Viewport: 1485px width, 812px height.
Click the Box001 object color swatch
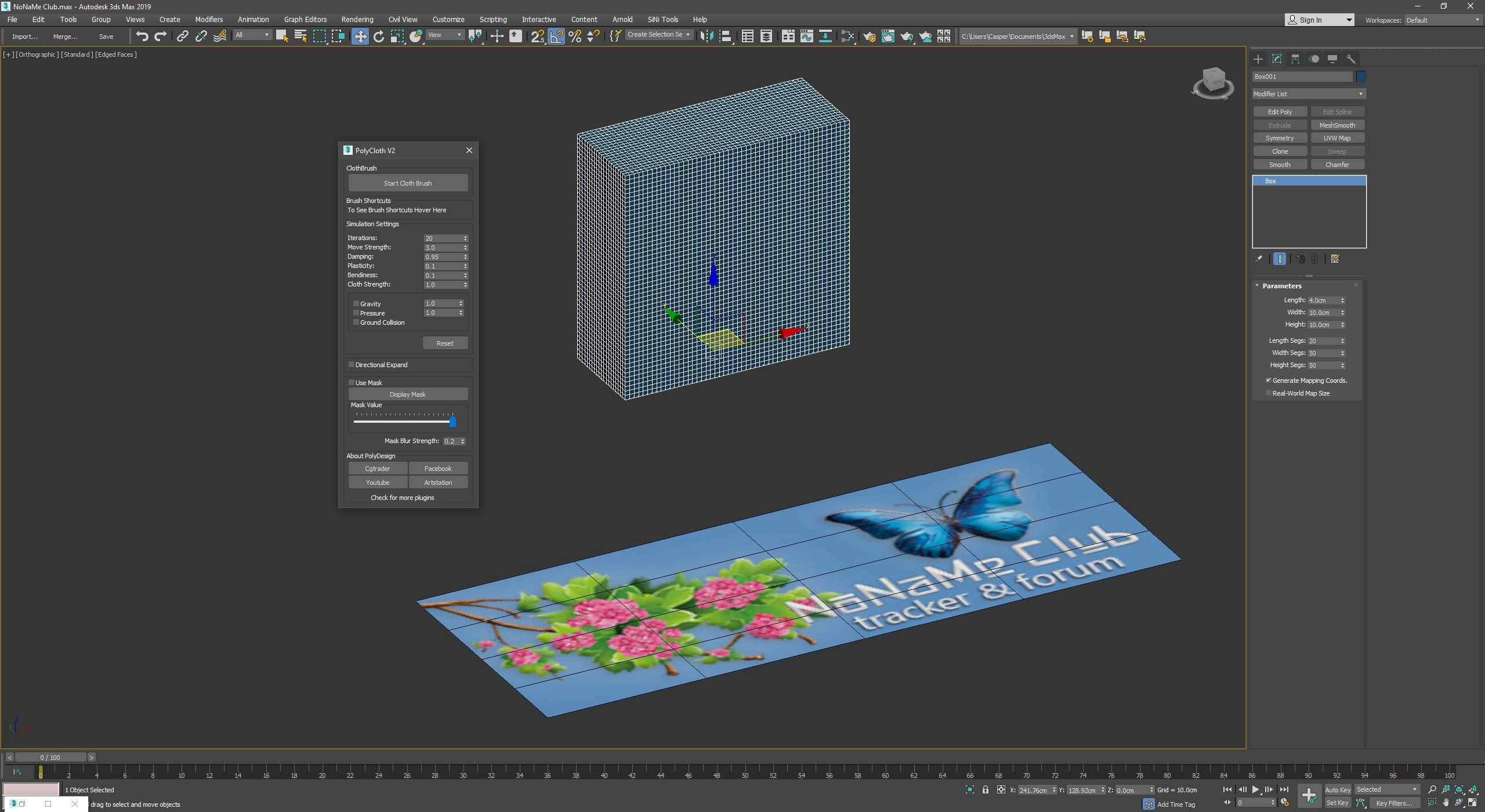tap(1361, 76)
